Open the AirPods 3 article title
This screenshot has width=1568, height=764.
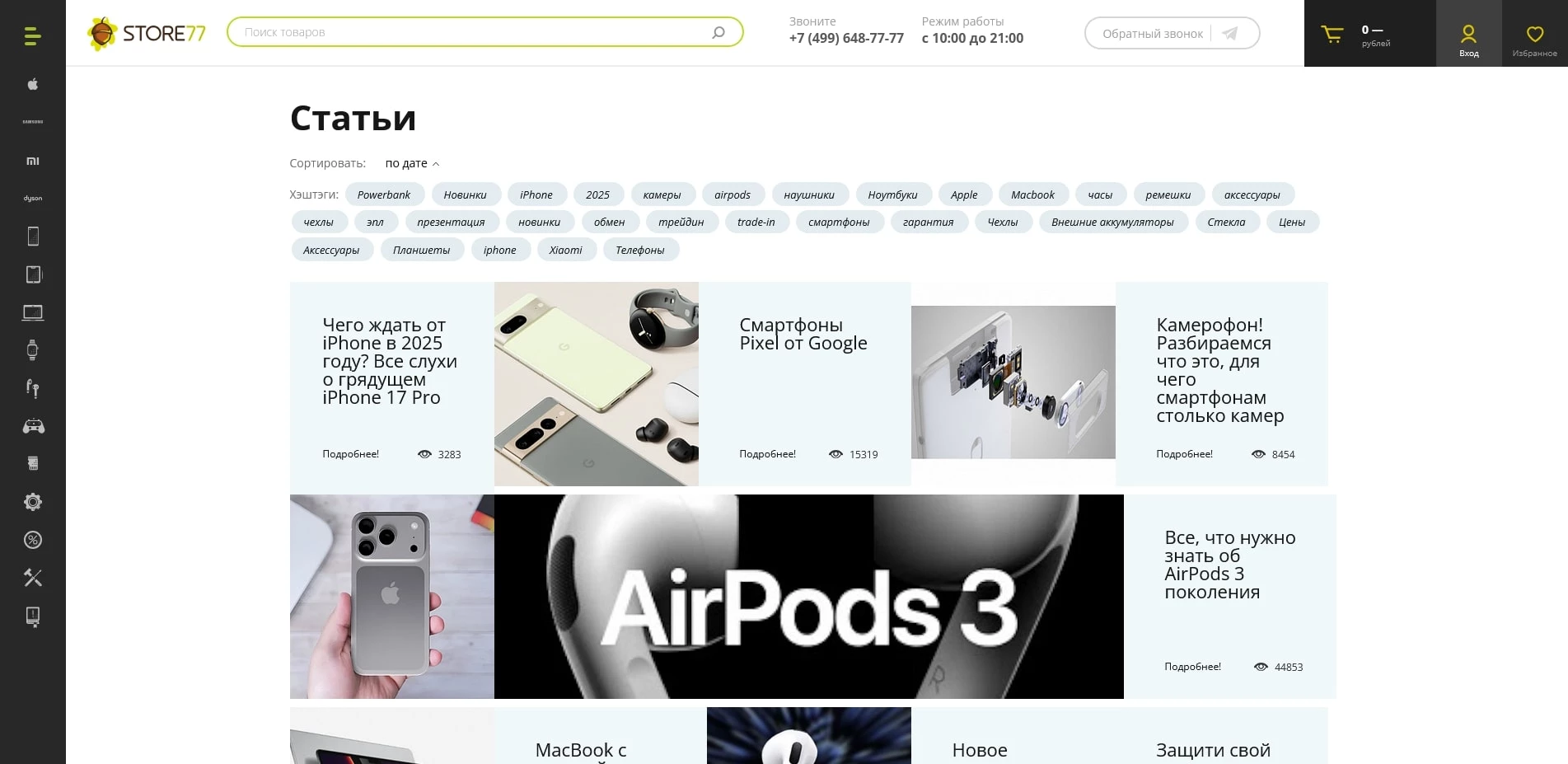[1229, 565]
